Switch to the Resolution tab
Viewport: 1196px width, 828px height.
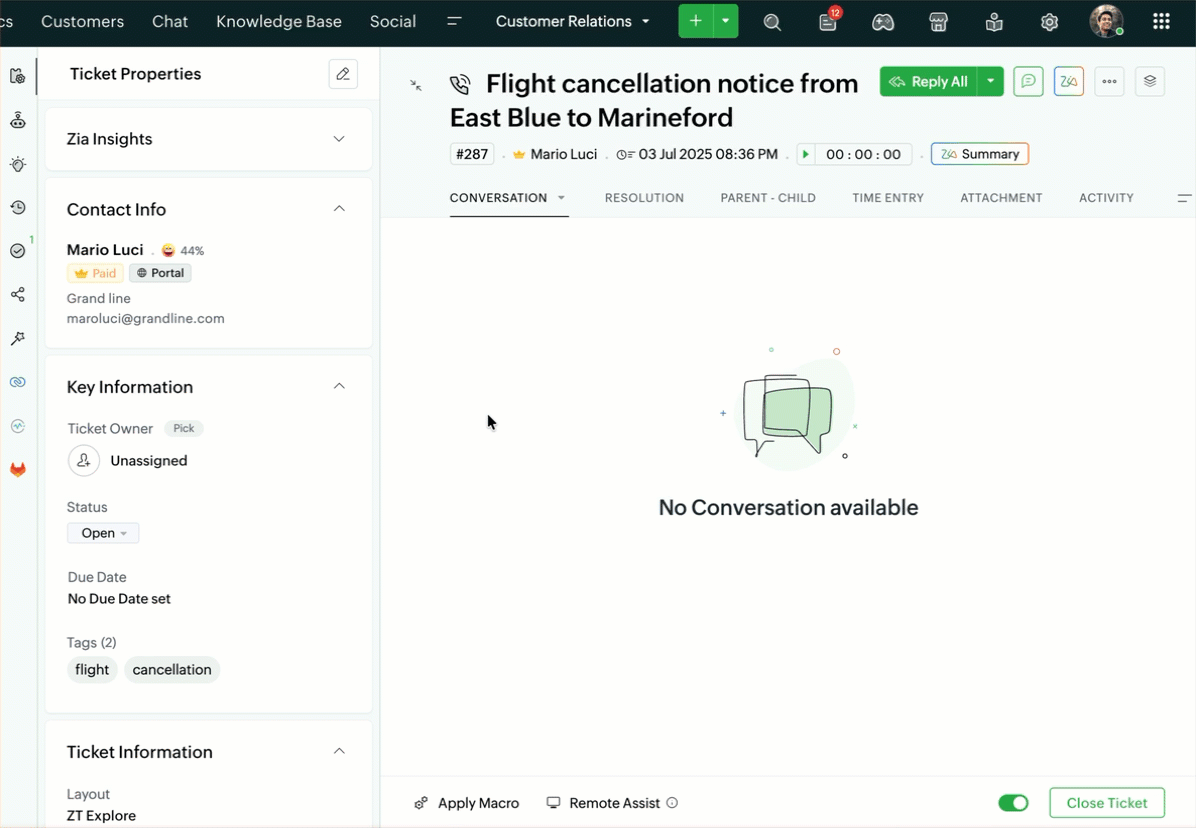(x=644, y=197)
